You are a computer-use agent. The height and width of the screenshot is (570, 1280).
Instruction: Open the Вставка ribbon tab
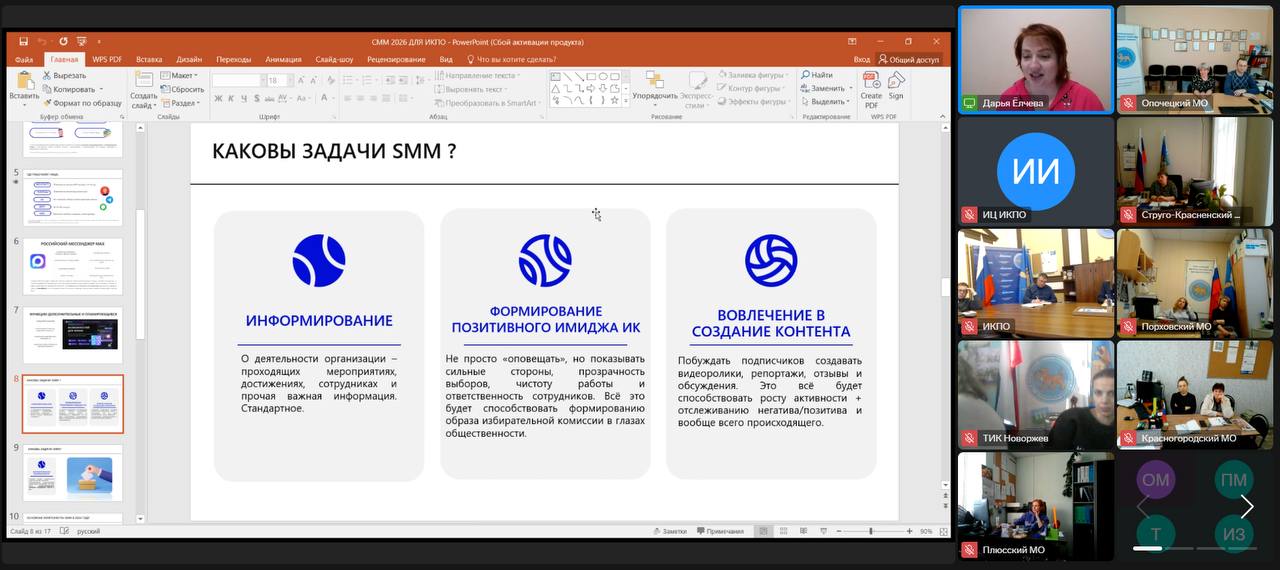pos(149,59)
